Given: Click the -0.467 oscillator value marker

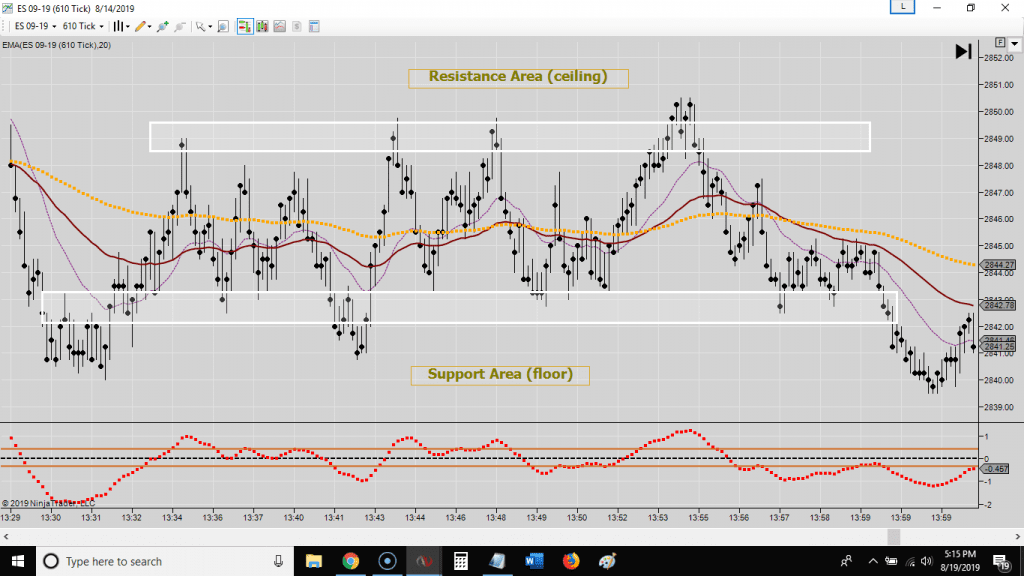Looking at the screenshot, I should 997,469.
